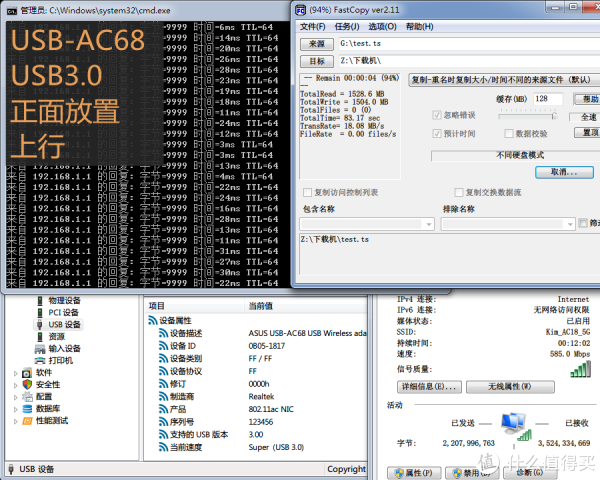Click the 设备属性 header icon
600x480 pixels.
(153, 320)
